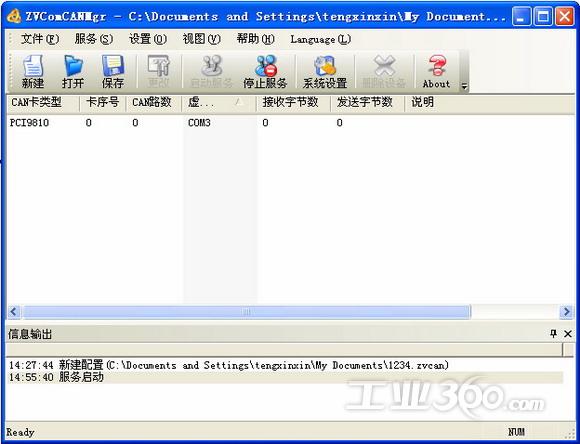Click the CAN卡类型 column header
580x444 pixels.
[x=43, y=103]
